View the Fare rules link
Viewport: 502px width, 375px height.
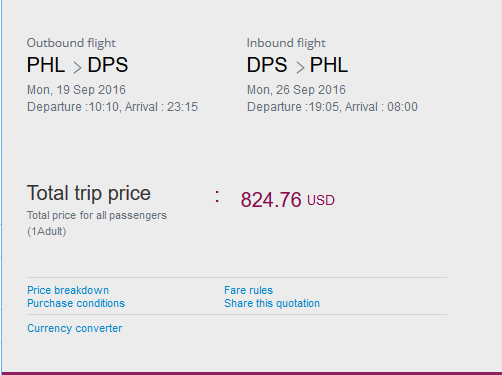(x=248, y=290)
